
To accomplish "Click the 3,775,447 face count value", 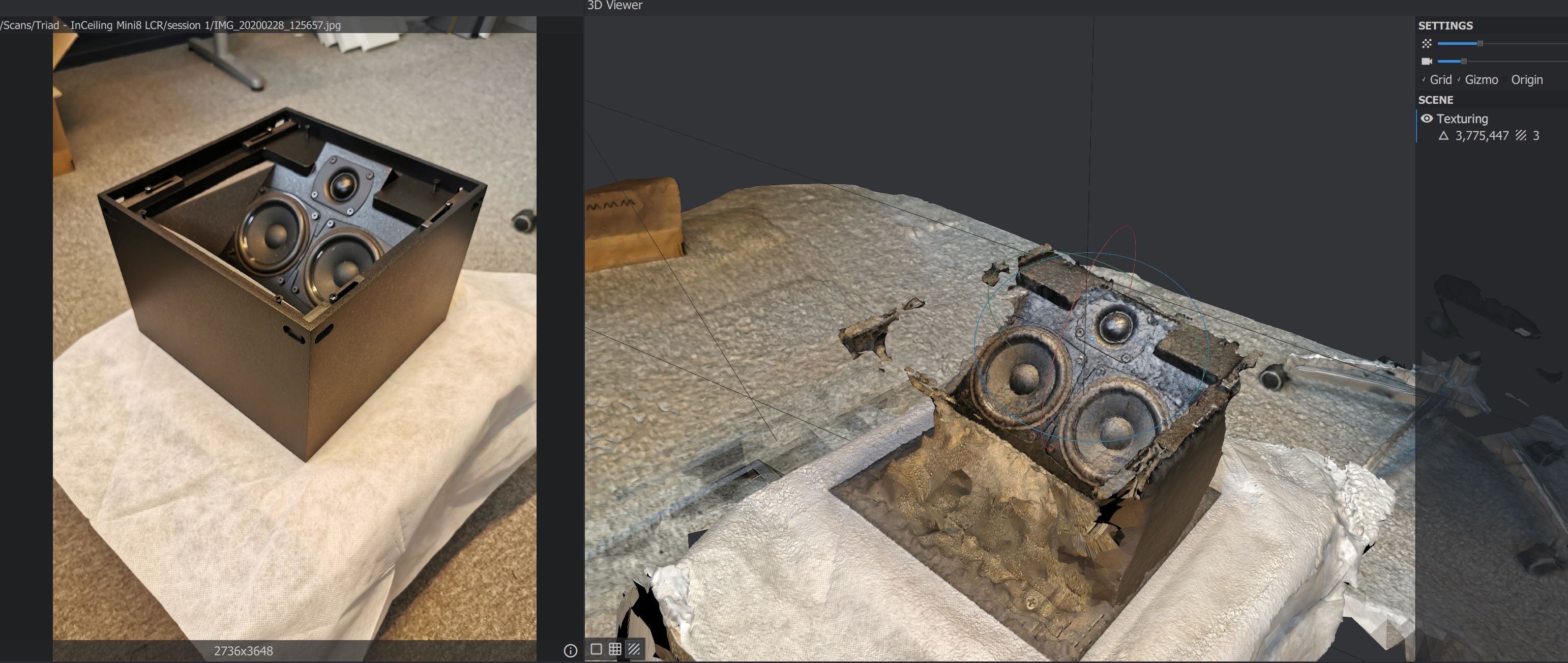I will [1482, 136].
